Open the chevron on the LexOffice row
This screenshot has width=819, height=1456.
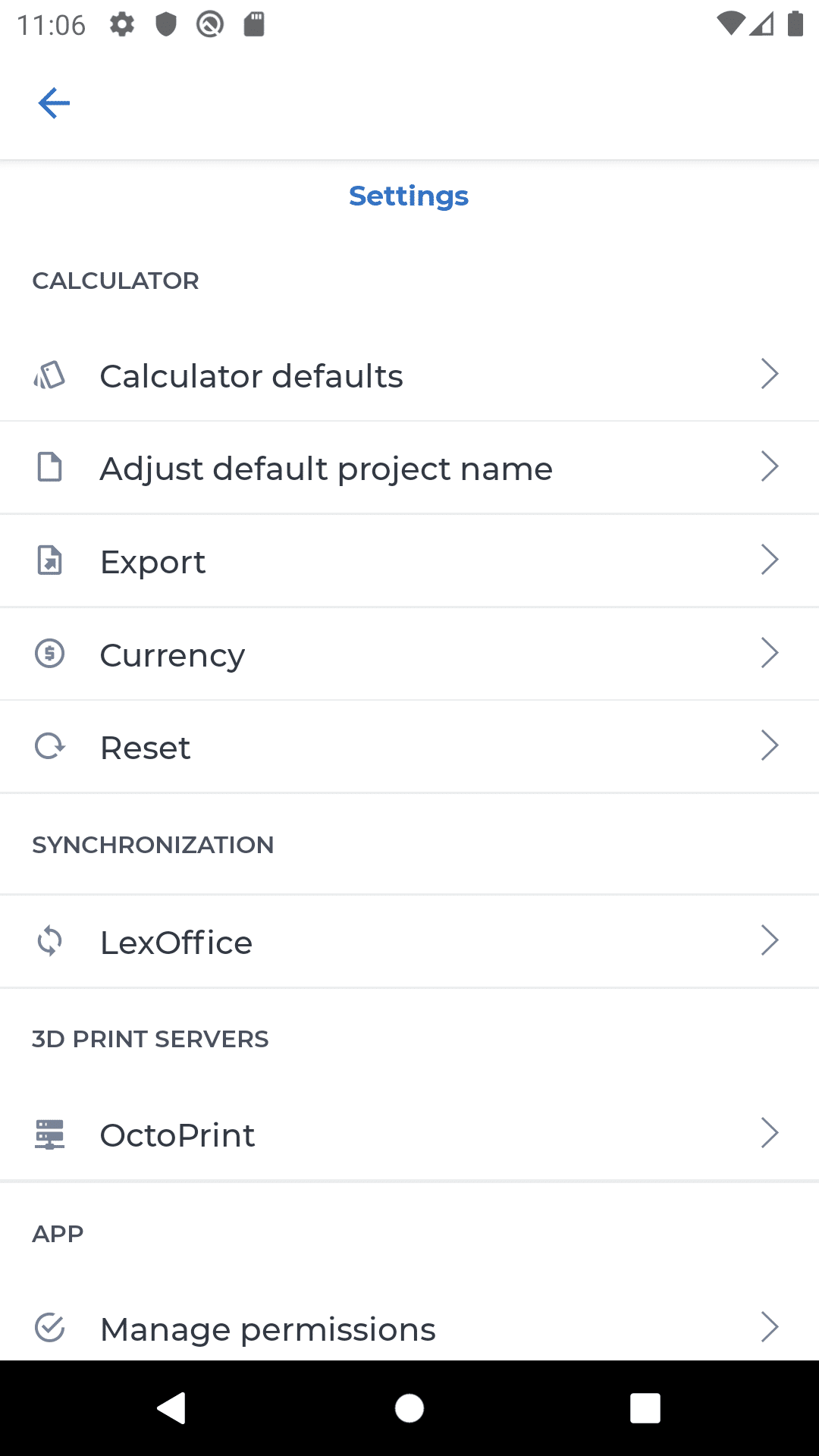[x=769, y=940]
